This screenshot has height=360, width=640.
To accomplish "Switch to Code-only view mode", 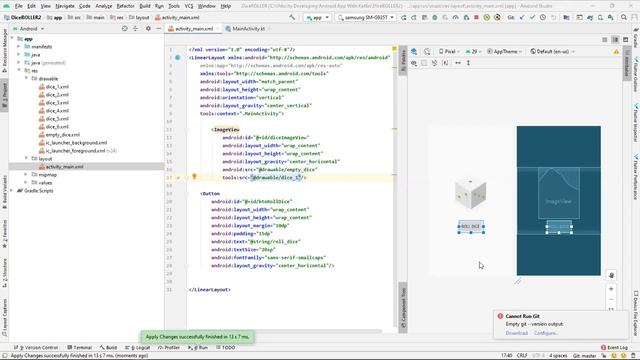I will pyautogui.click(x=604, y=40).
